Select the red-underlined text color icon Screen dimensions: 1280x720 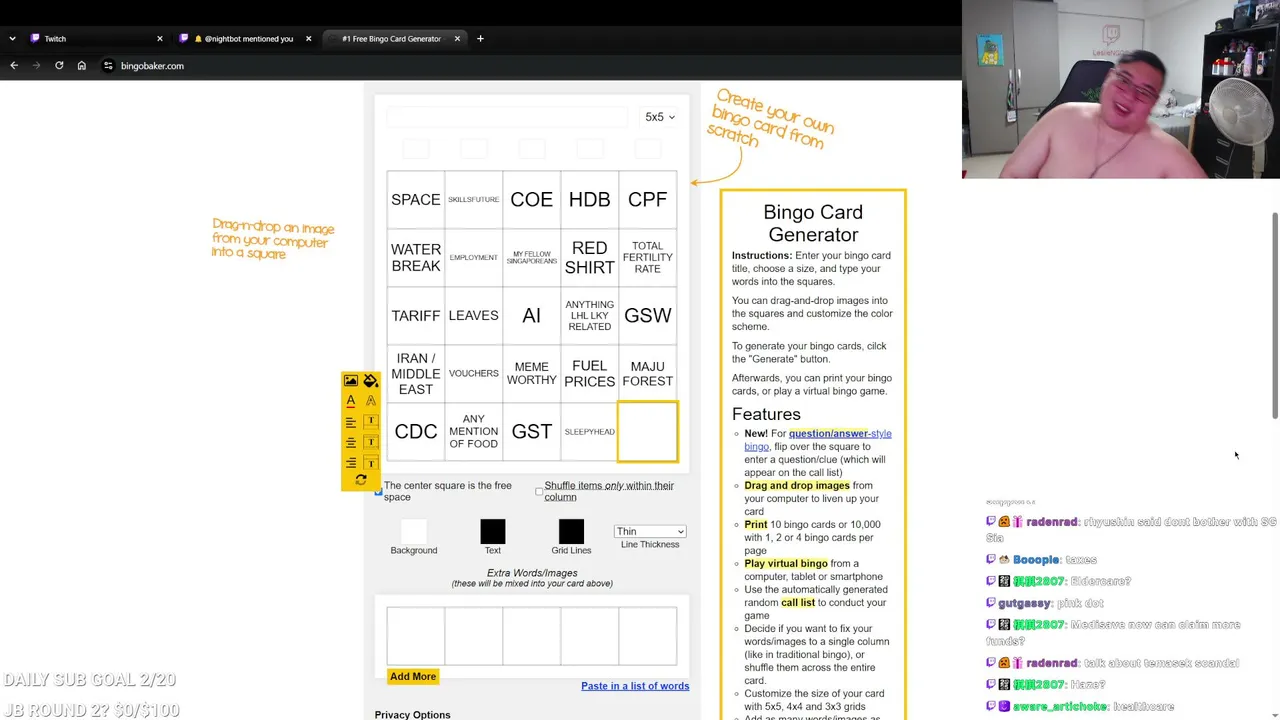tap(350, 401)
